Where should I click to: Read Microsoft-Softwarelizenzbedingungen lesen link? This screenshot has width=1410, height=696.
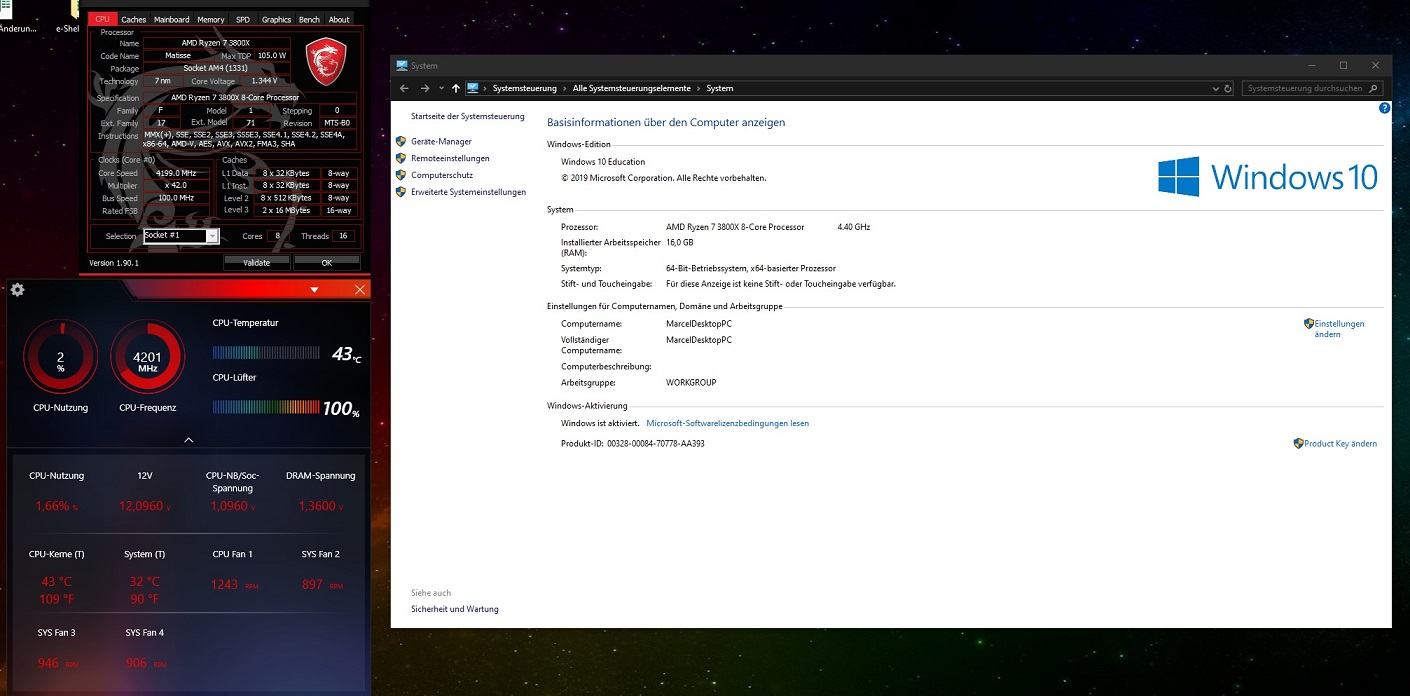[x=728, y=423]
